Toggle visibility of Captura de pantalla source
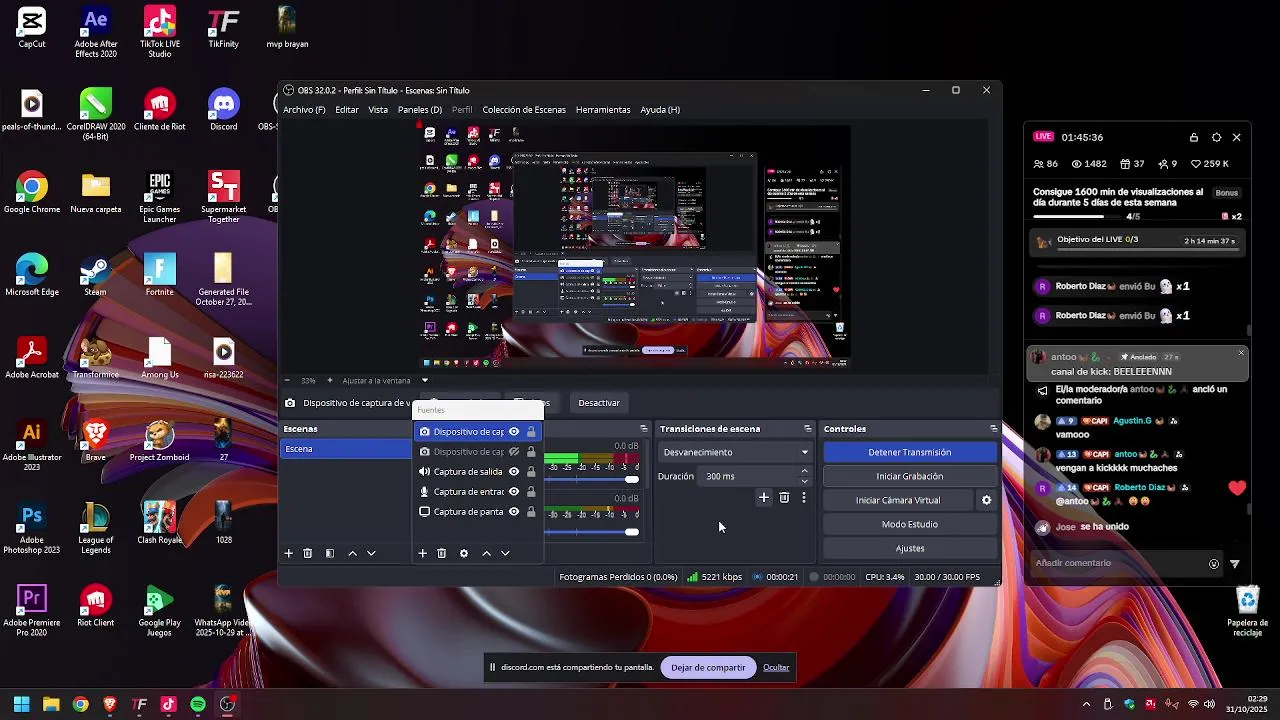This screenshot has width=1280, height=720. pyautogui.click(x=514, y=512)
